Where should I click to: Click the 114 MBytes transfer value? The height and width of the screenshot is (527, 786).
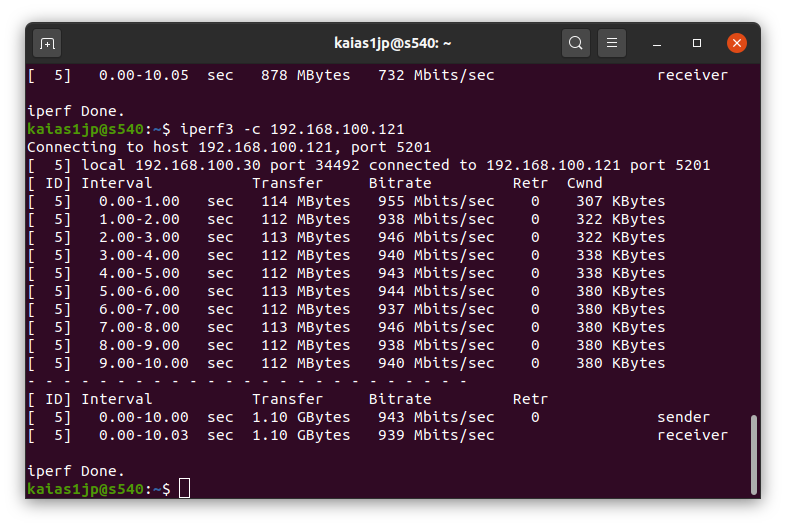[x=306, y=202]
